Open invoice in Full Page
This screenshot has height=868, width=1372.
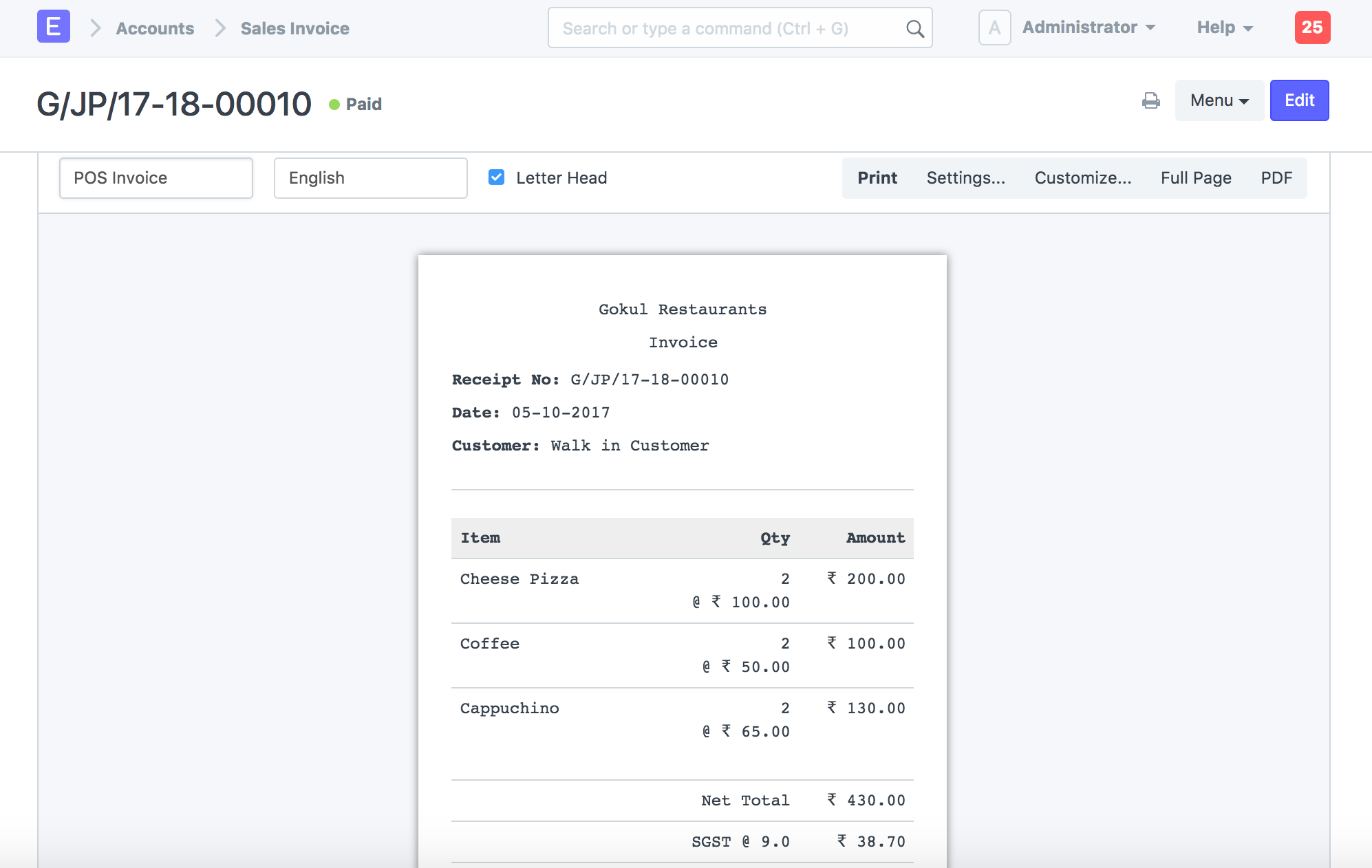click(x=1195, y=178)
